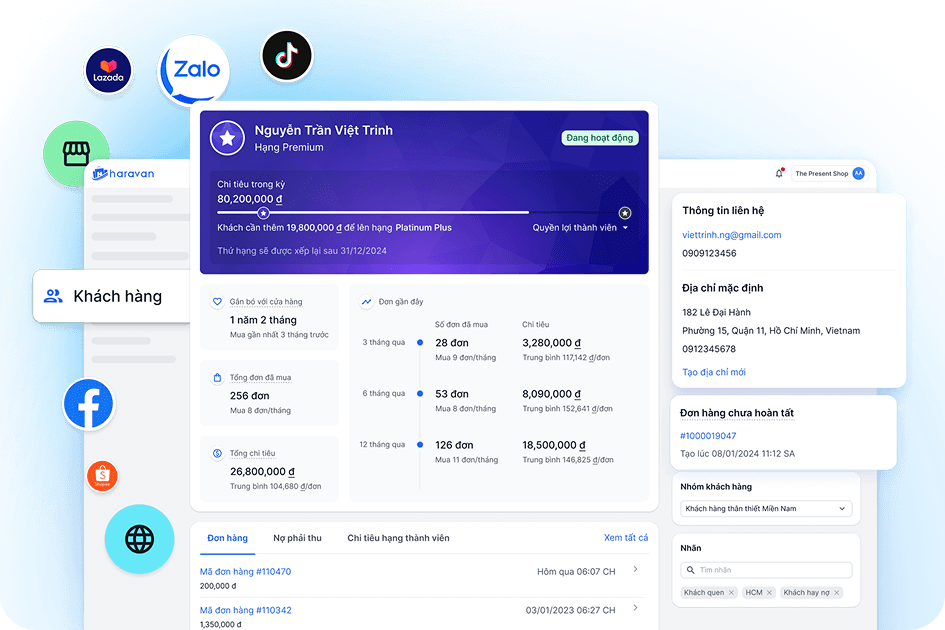
Task: Click the spending progress bar star marker
Action: click(x=264, y=213)
